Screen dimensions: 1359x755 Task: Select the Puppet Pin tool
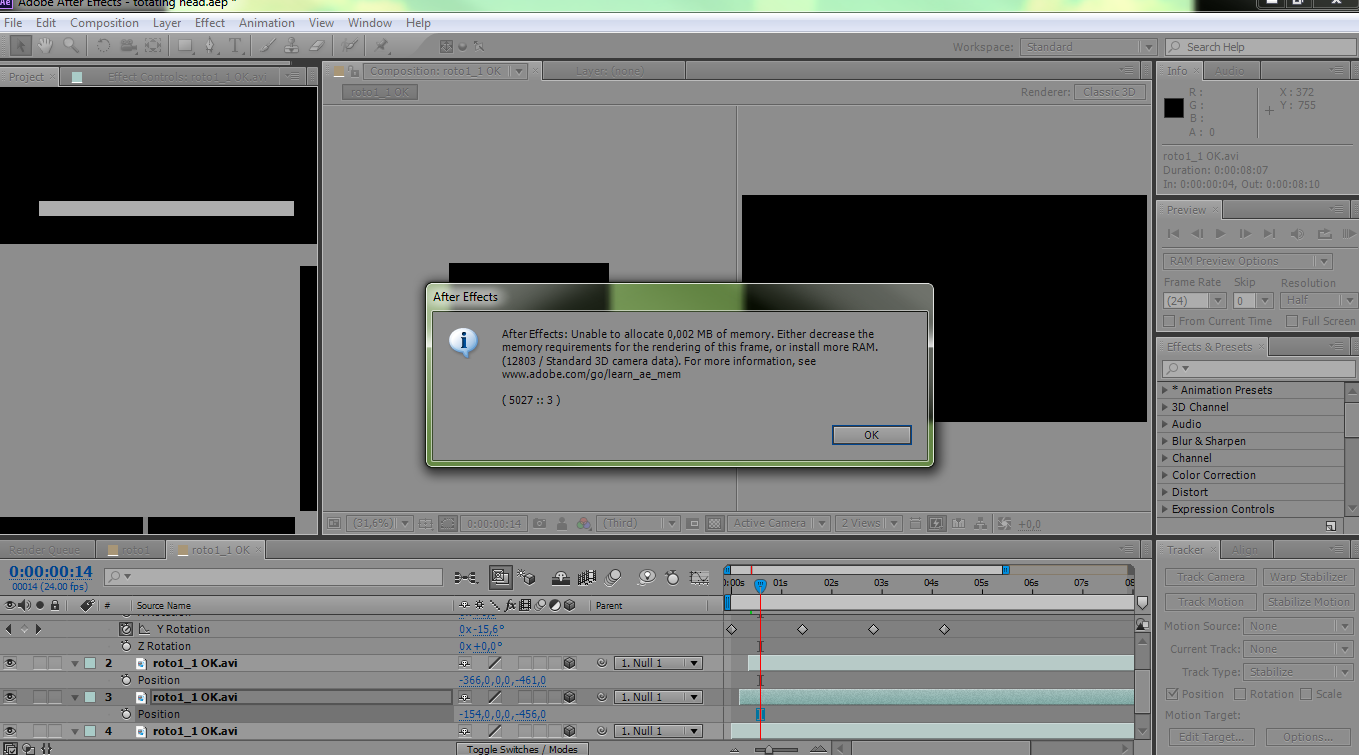pyautogui.click(x=381, y=45)
